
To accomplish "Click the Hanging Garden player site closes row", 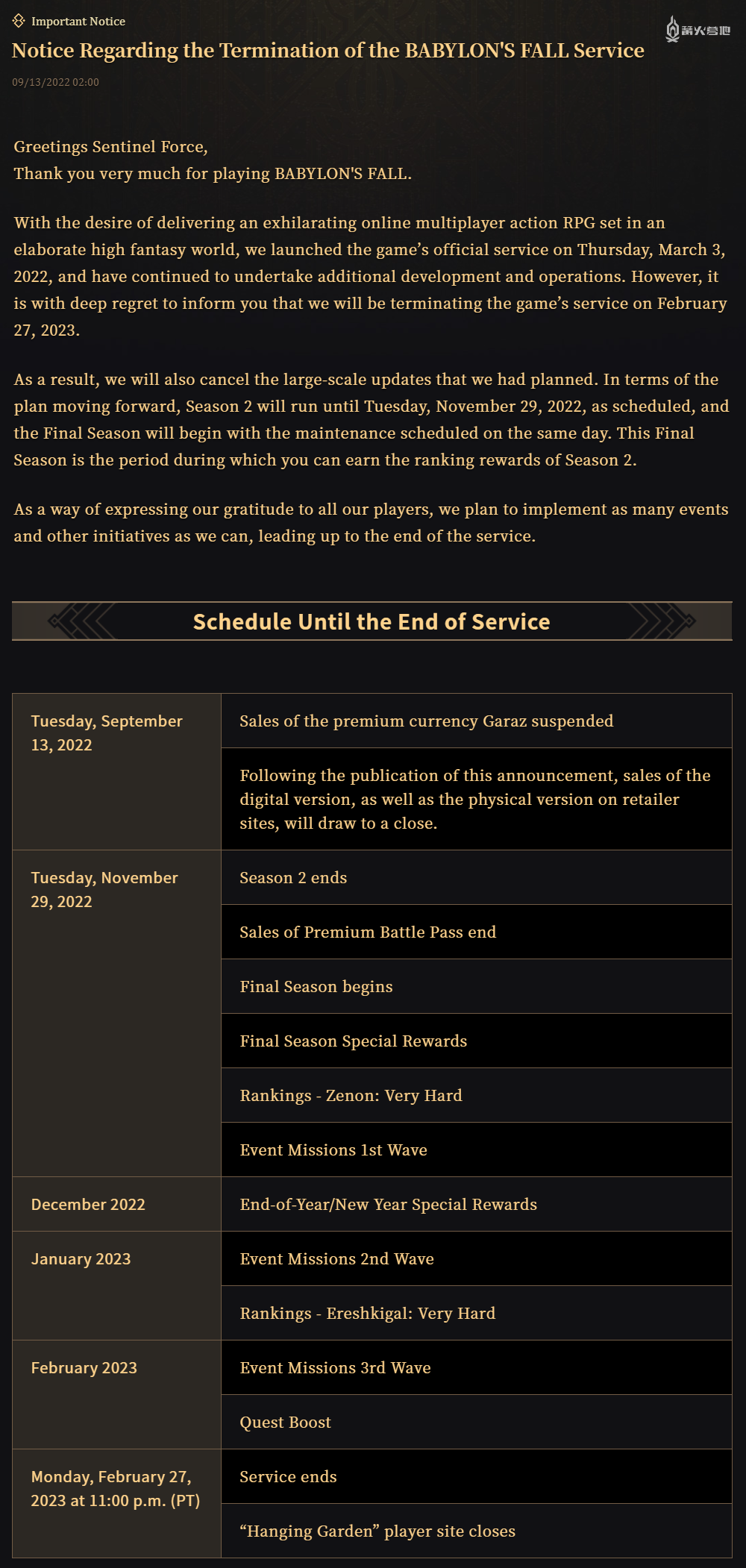I will (x=377, y=1531).
